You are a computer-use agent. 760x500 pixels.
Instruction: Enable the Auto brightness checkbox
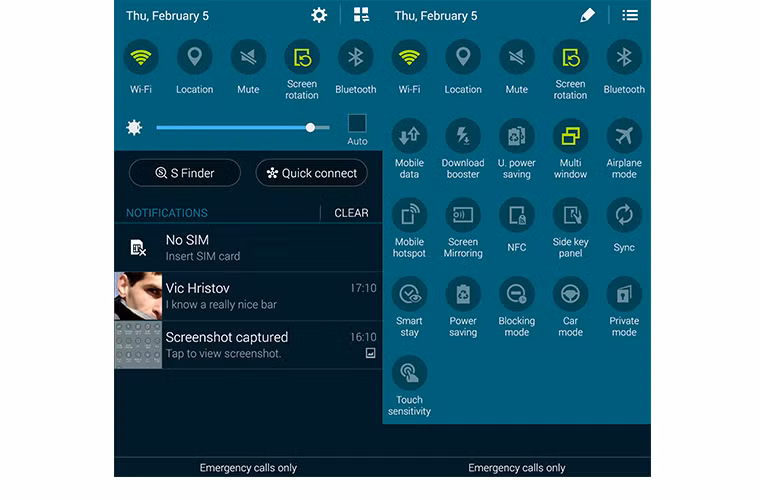pyautogui.click(x=357, y=123)
